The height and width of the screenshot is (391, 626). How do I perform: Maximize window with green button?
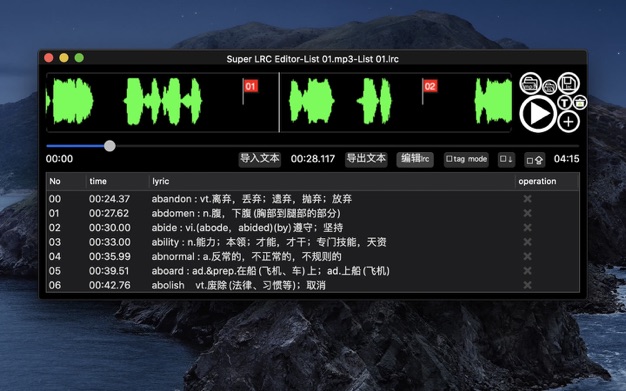click(79, 58)
